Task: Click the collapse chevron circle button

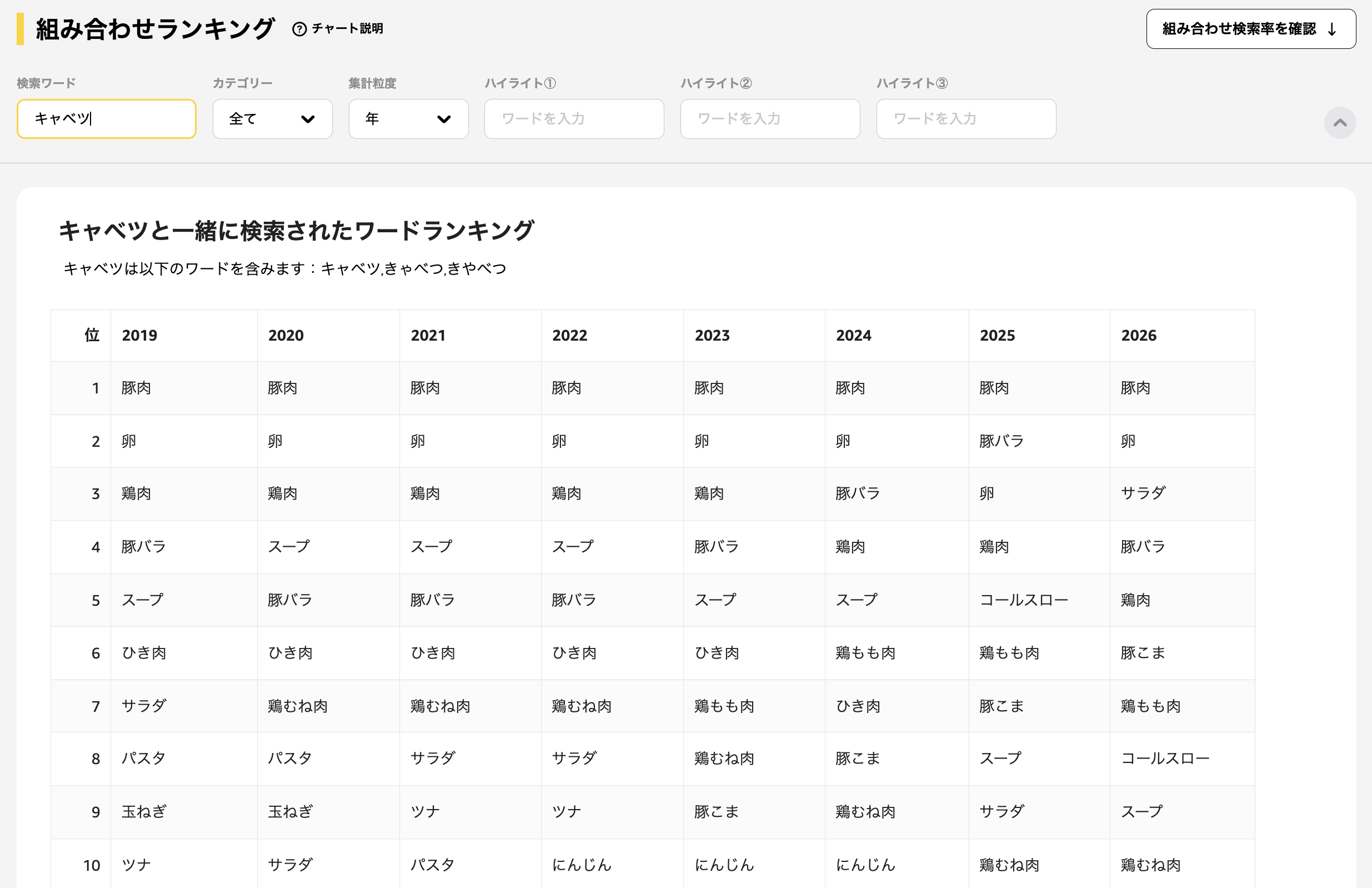Action: 1340,122
